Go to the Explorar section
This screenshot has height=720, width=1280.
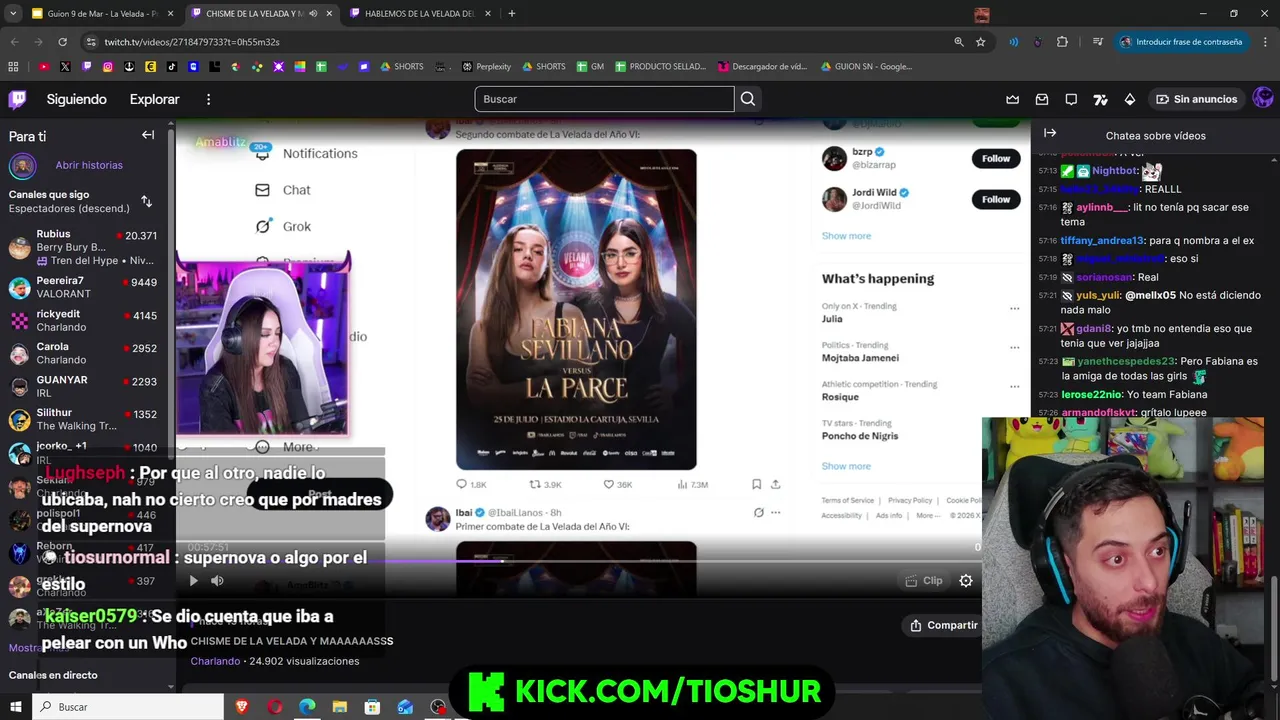coord(154,99)
